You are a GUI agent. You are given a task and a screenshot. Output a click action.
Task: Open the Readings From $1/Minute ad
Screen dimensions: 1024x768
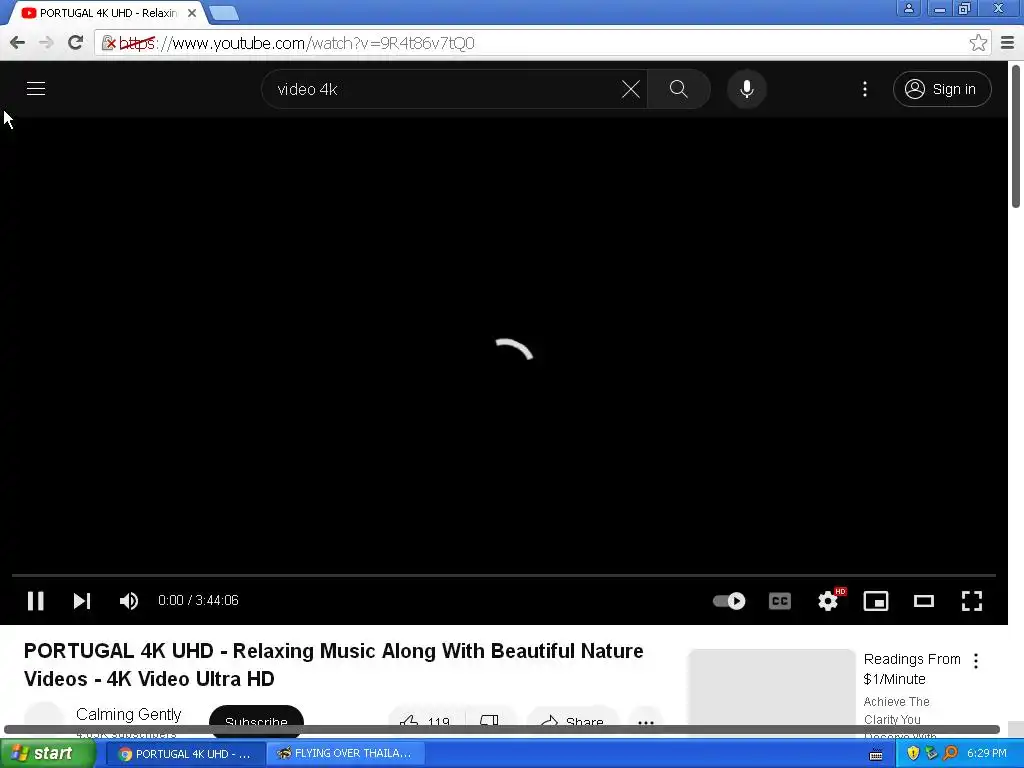pos(912,669)
